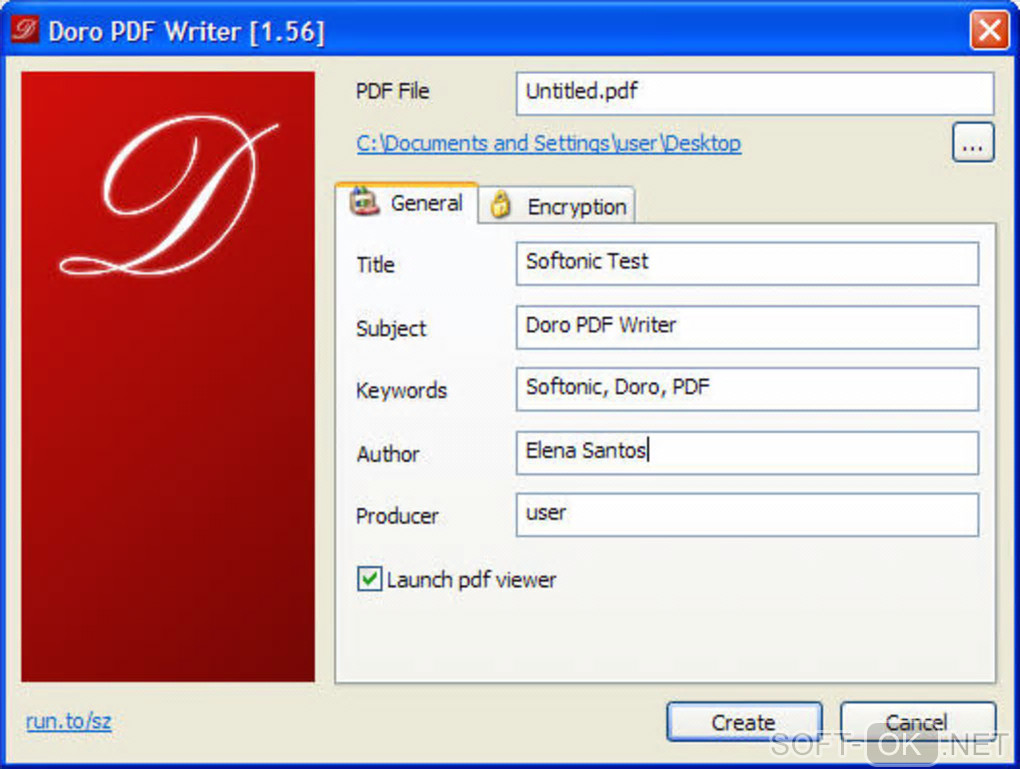This screenshot has height=769, width=1020.
Task: Click the Title input field
Action: pyautogui.click(x=747, y=263)
